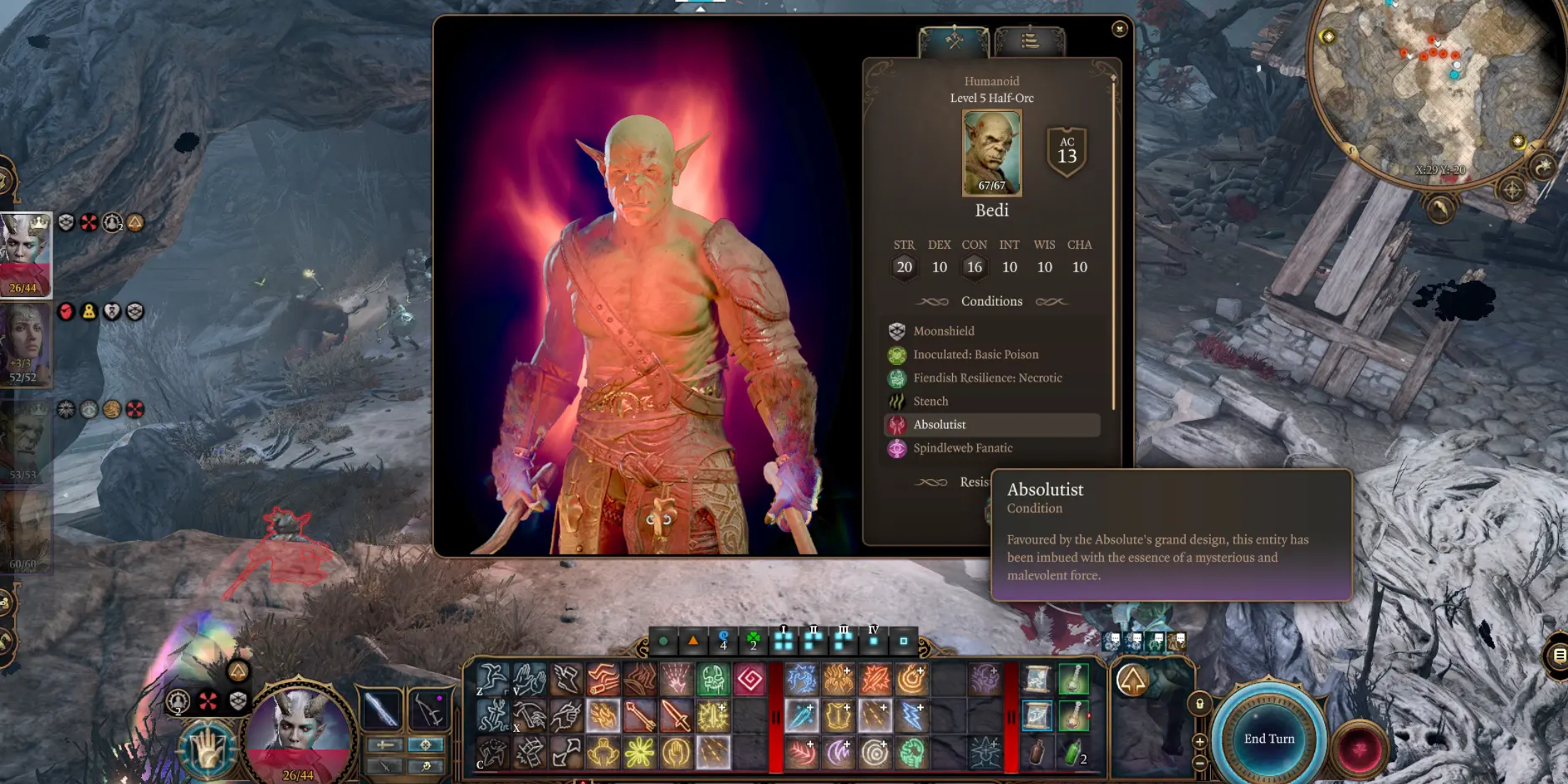
Task: Expand the Resistances section
Action: pos(991,481)
